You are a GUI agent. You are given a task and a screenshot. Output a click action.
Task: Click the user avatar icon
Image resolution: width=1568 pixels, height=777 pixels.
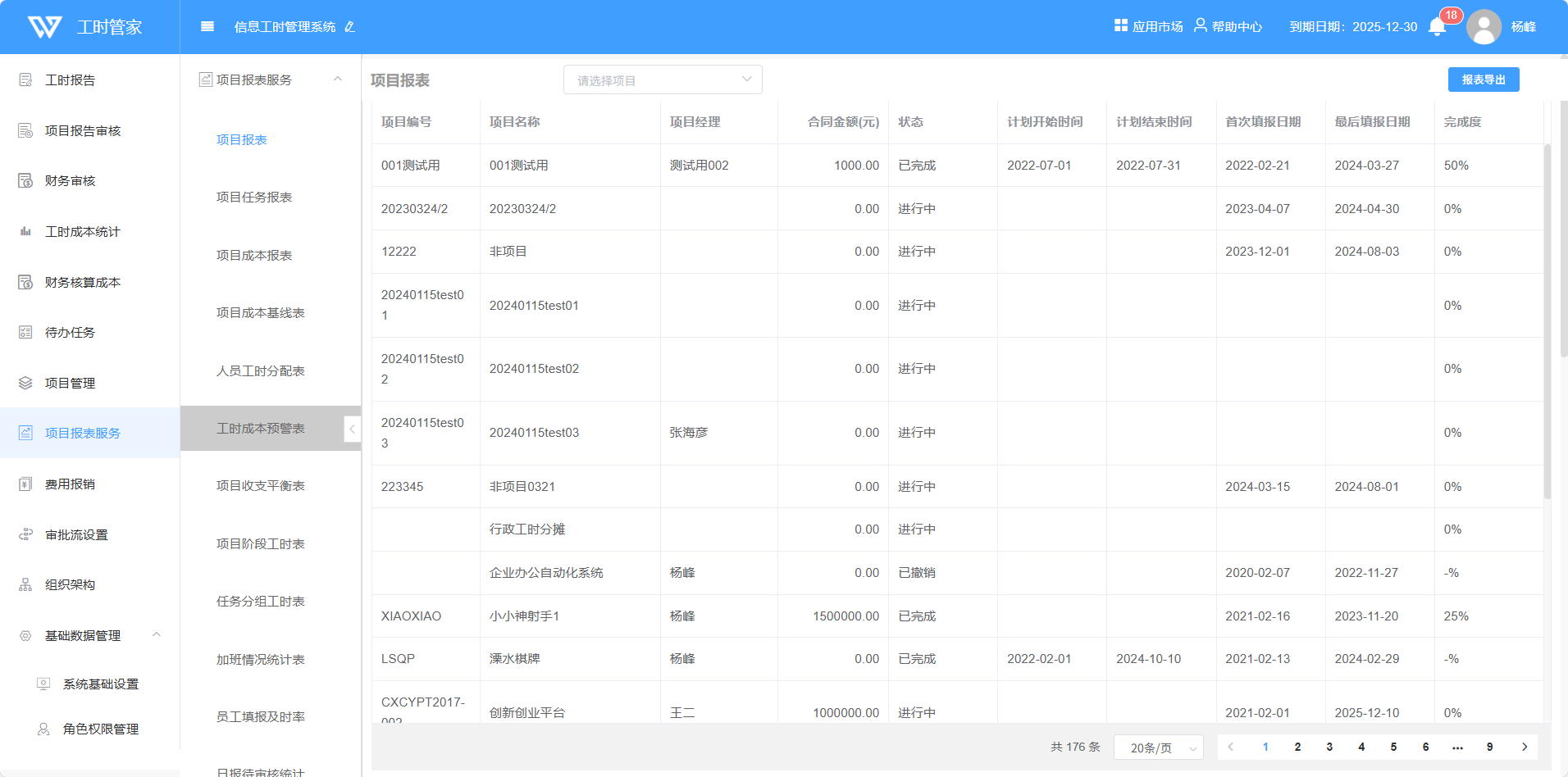[1484, 27]
